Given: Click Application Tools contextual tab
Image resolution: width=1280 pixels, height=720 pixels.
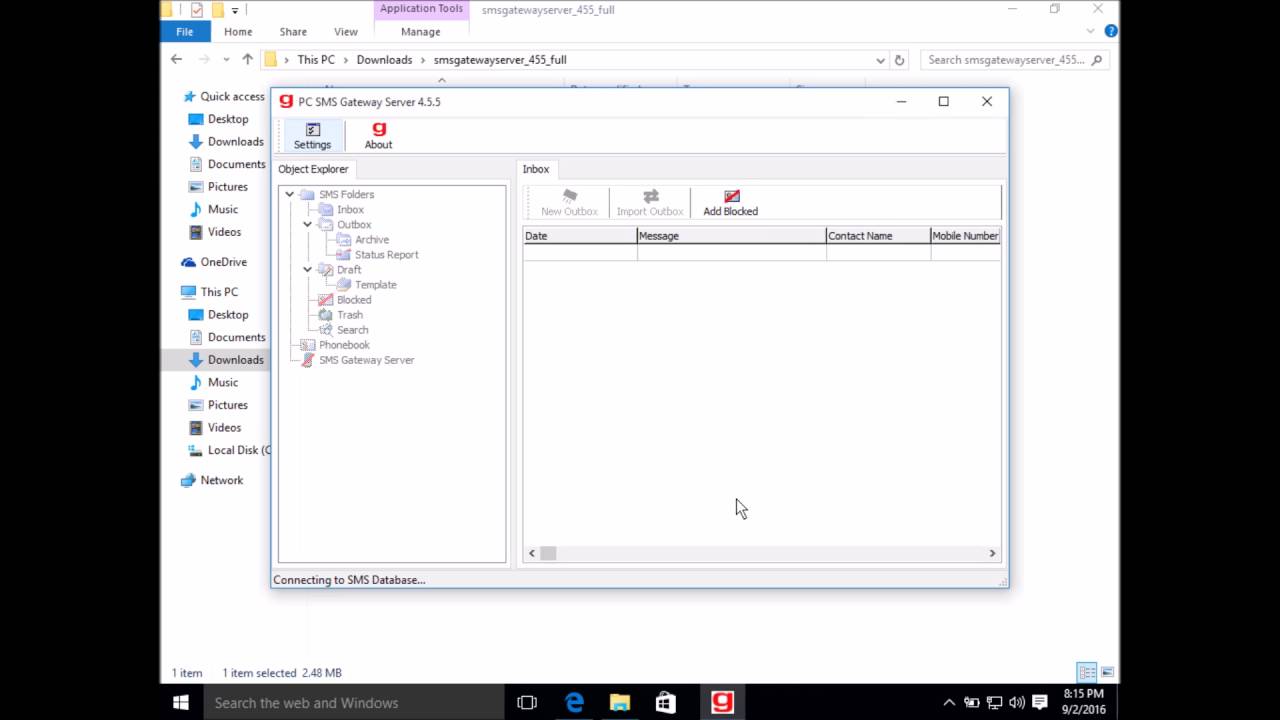Looking at the screenshot, I should point(421,9).
